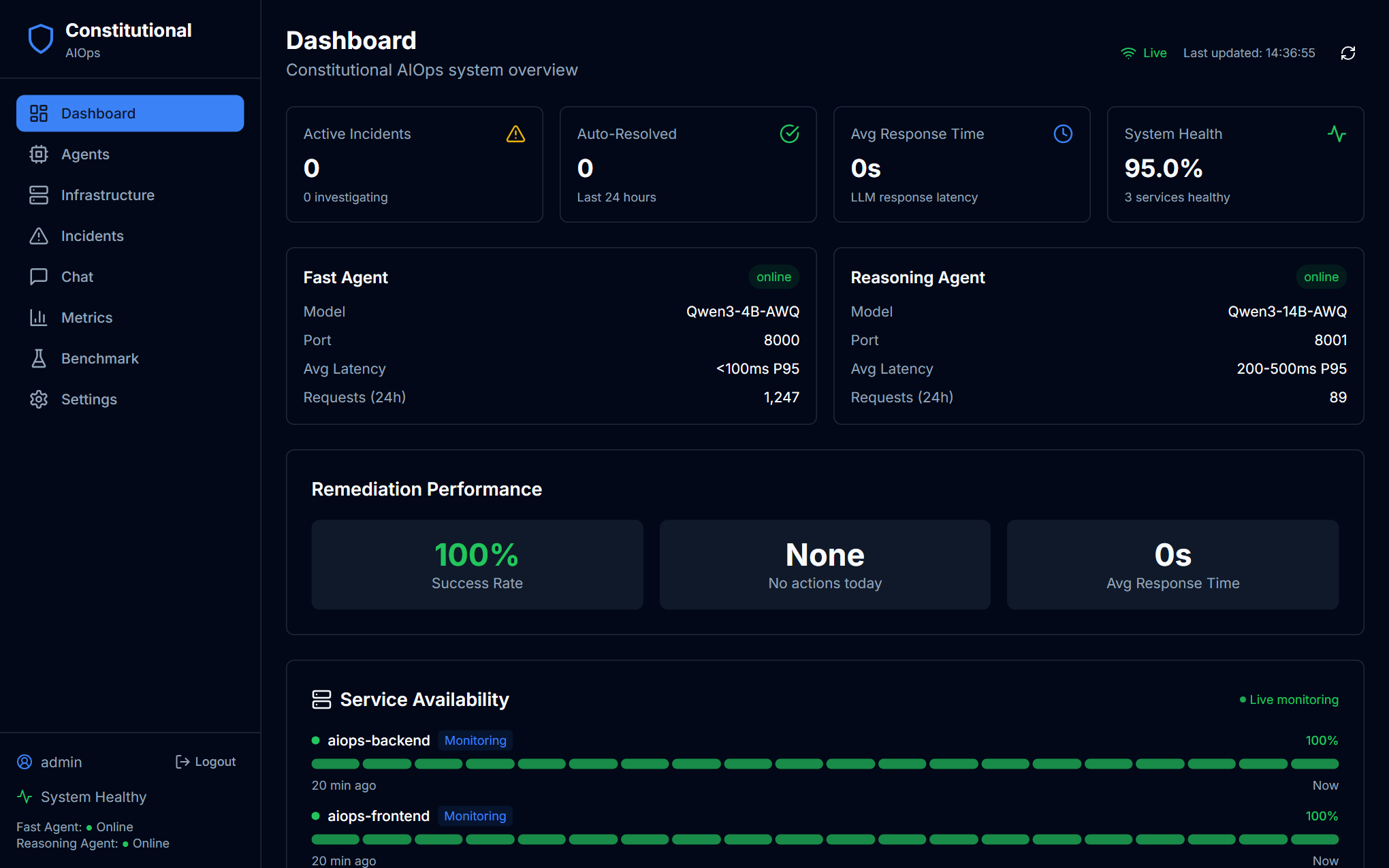Click the Reasoning Agent port 8001

pos(1330,340)
